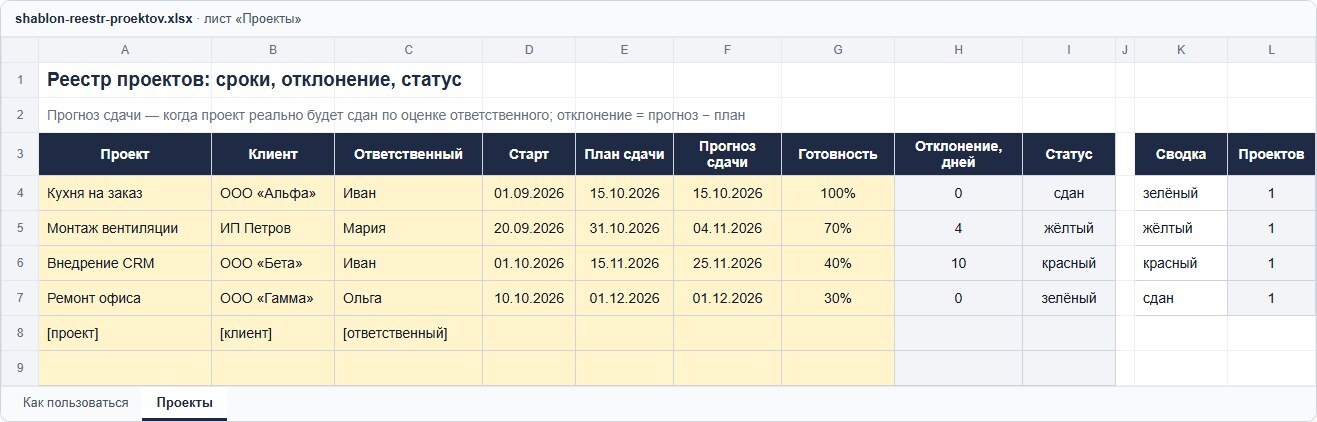Viewport: 1317px width, 422px height.
Task: Select Монтаж вентиляции status «жёлтый»
Action: [x=1069, y=228]
